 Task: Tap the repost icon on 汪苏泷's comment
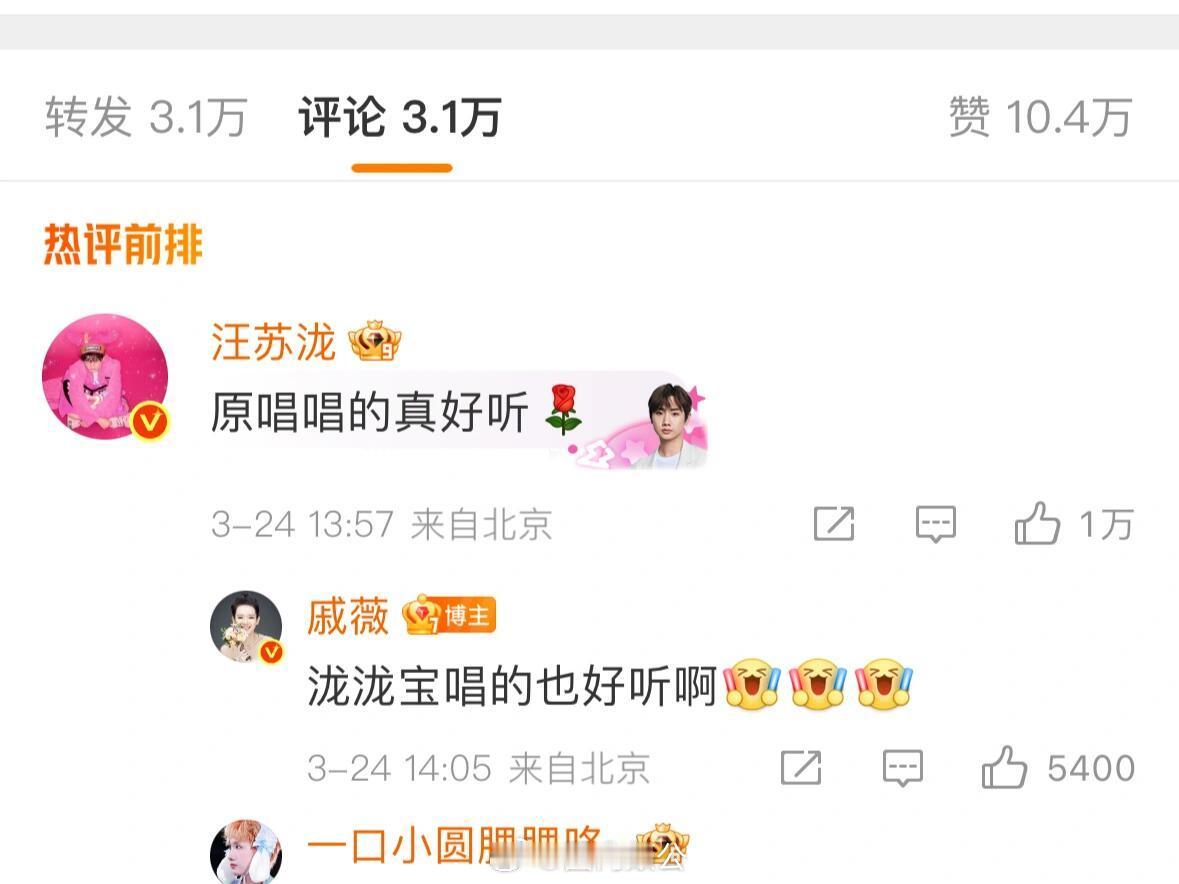click(x=834, y=524)
